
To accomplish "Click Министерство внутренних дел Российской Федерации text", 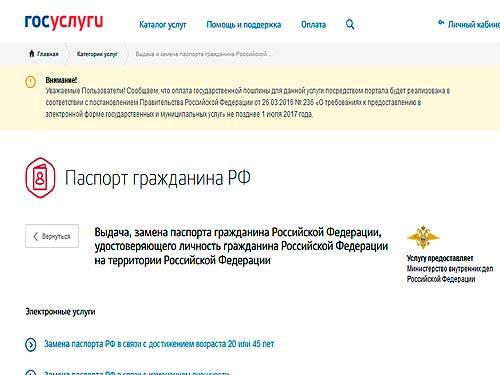I will pyautogui.click(x=450, y=274).
